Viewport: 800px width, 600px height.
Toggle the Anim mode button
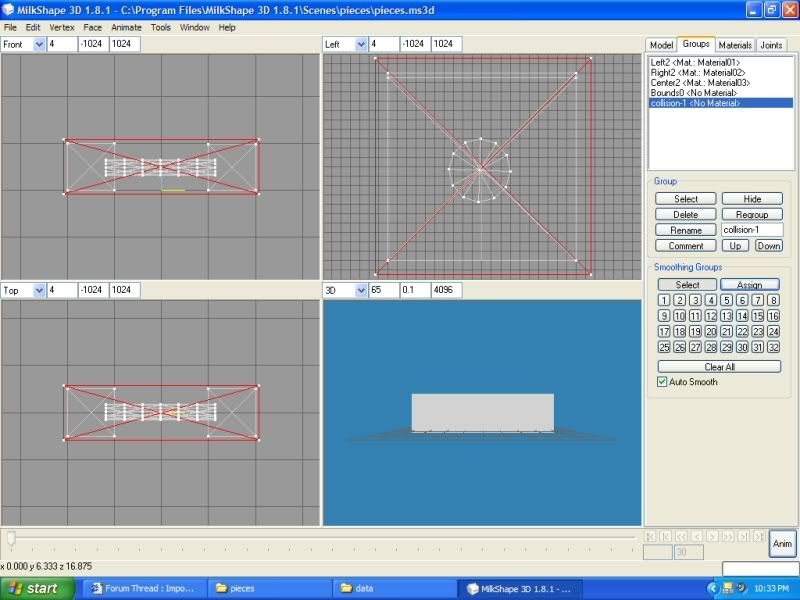point(783,543)
